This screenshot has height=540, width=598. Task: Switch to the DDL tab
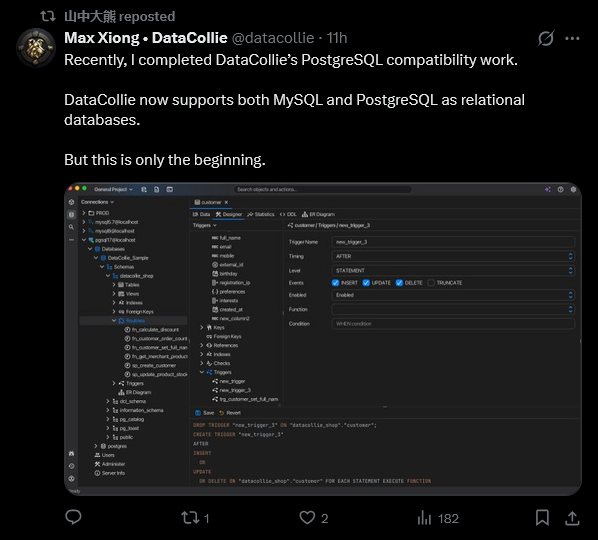click(x=288, y=214)
